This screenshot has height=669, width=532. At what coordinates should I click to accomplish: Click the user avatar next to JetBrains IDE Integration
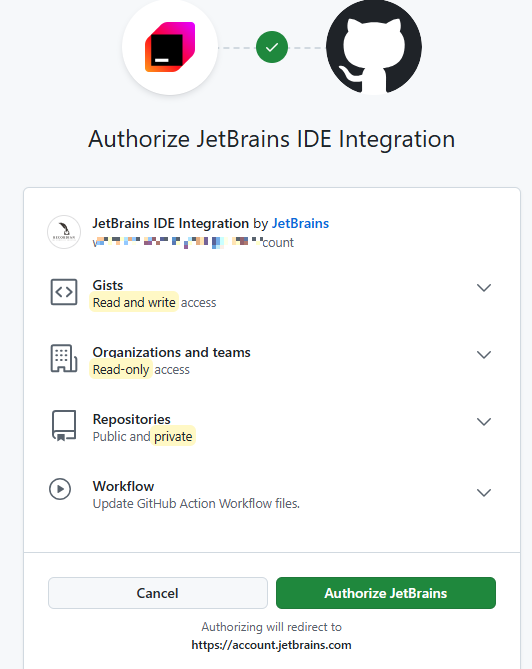(x=64, y=232)
